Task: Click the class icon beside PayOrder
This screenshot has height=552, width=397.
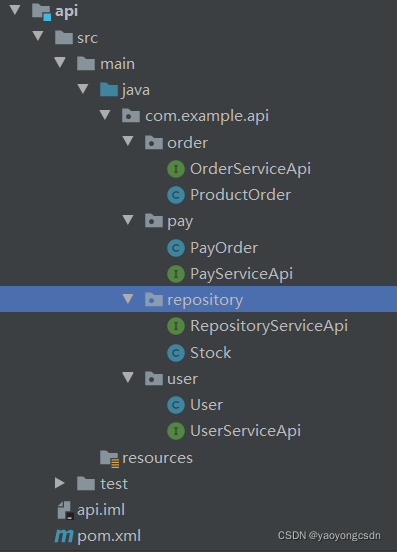Action: [x=176, y=247]
